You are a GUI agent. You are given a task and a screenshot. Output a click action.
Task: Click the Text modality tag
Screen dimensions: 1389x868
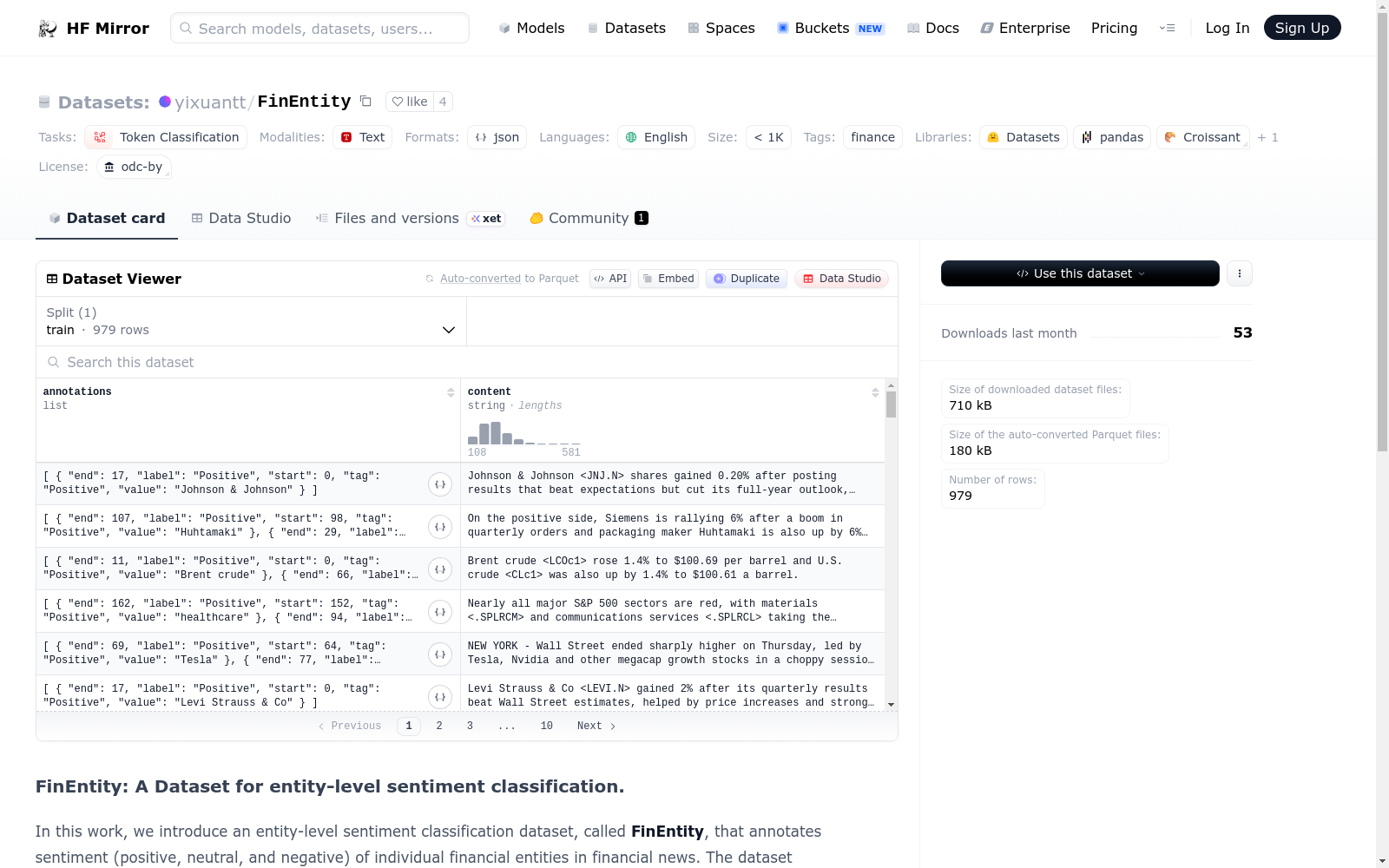pyautogui.click(x=363, y=137)
